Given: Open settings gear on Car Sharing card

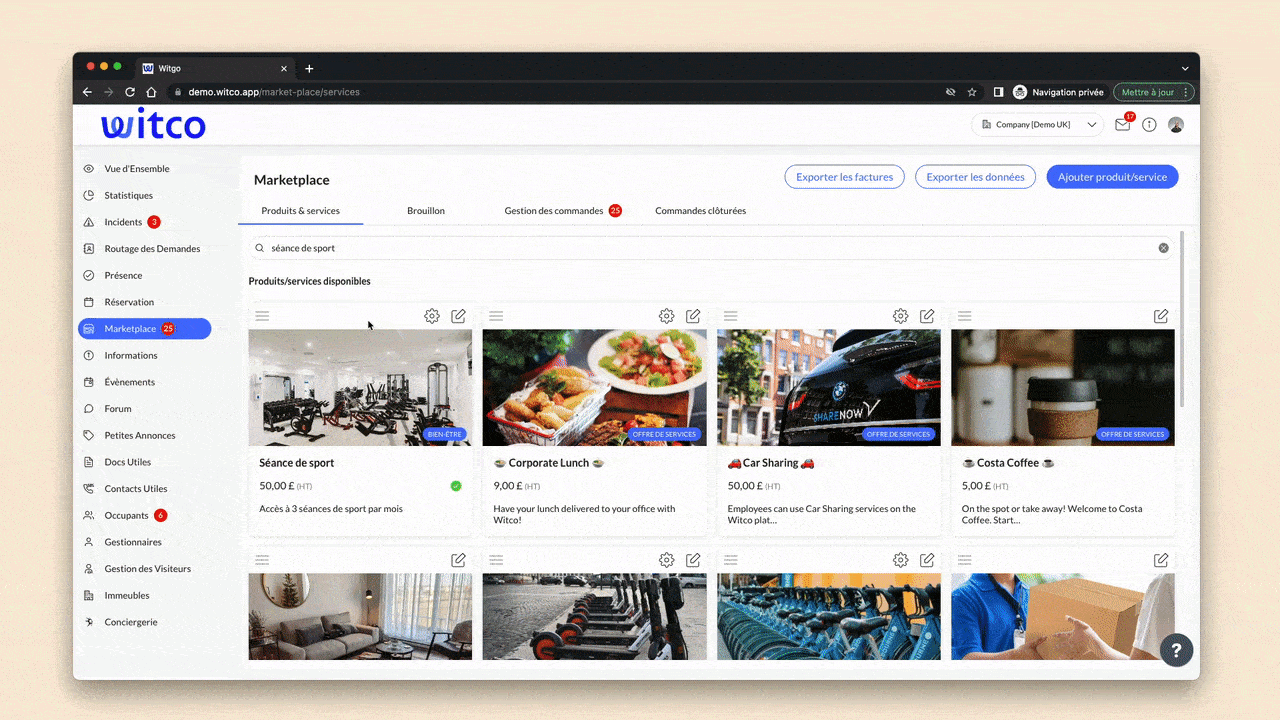Looking at the screenshot, I should [901, 316].
